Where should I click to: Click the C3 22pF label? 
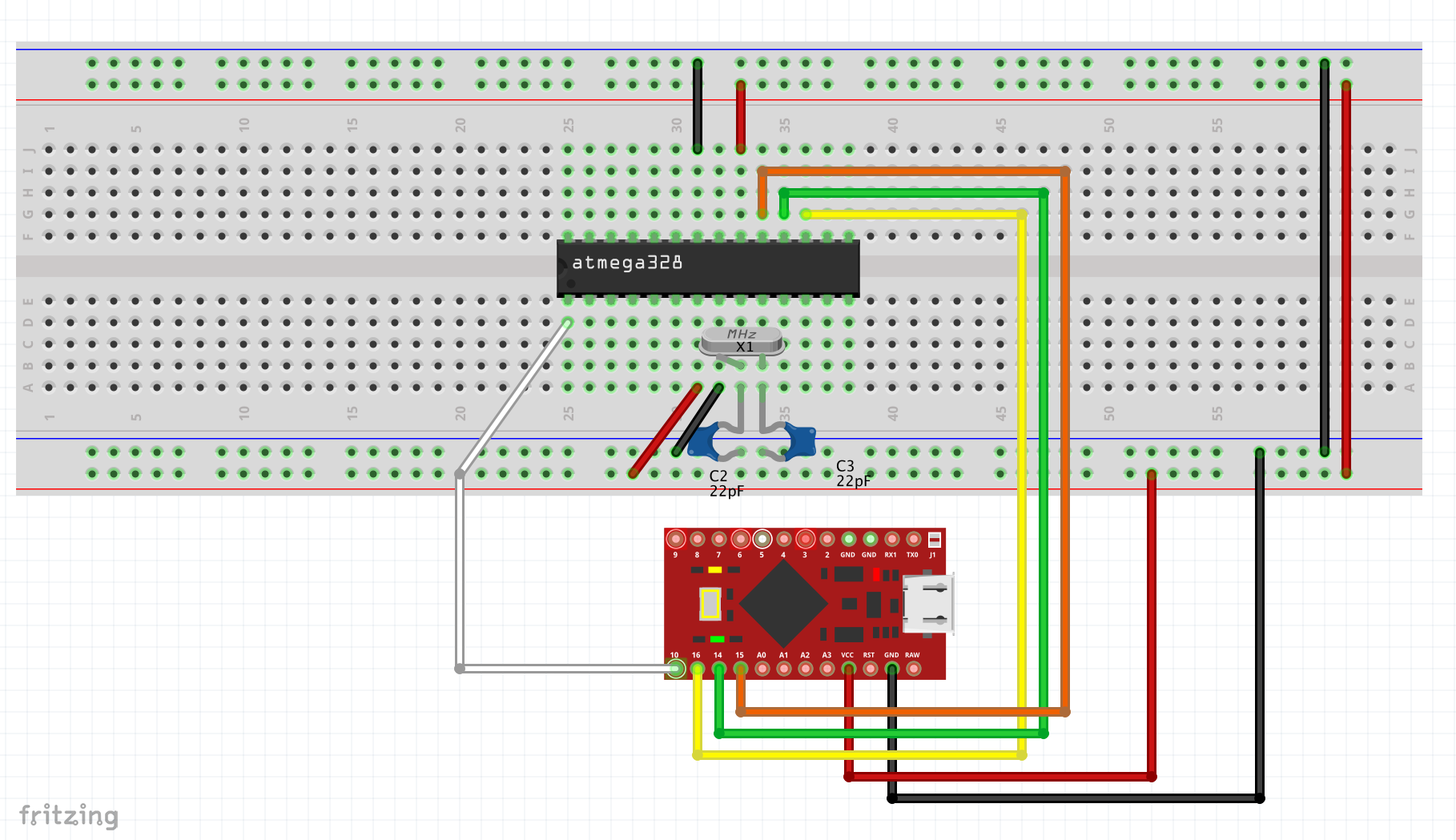click(x=853, y=473)
